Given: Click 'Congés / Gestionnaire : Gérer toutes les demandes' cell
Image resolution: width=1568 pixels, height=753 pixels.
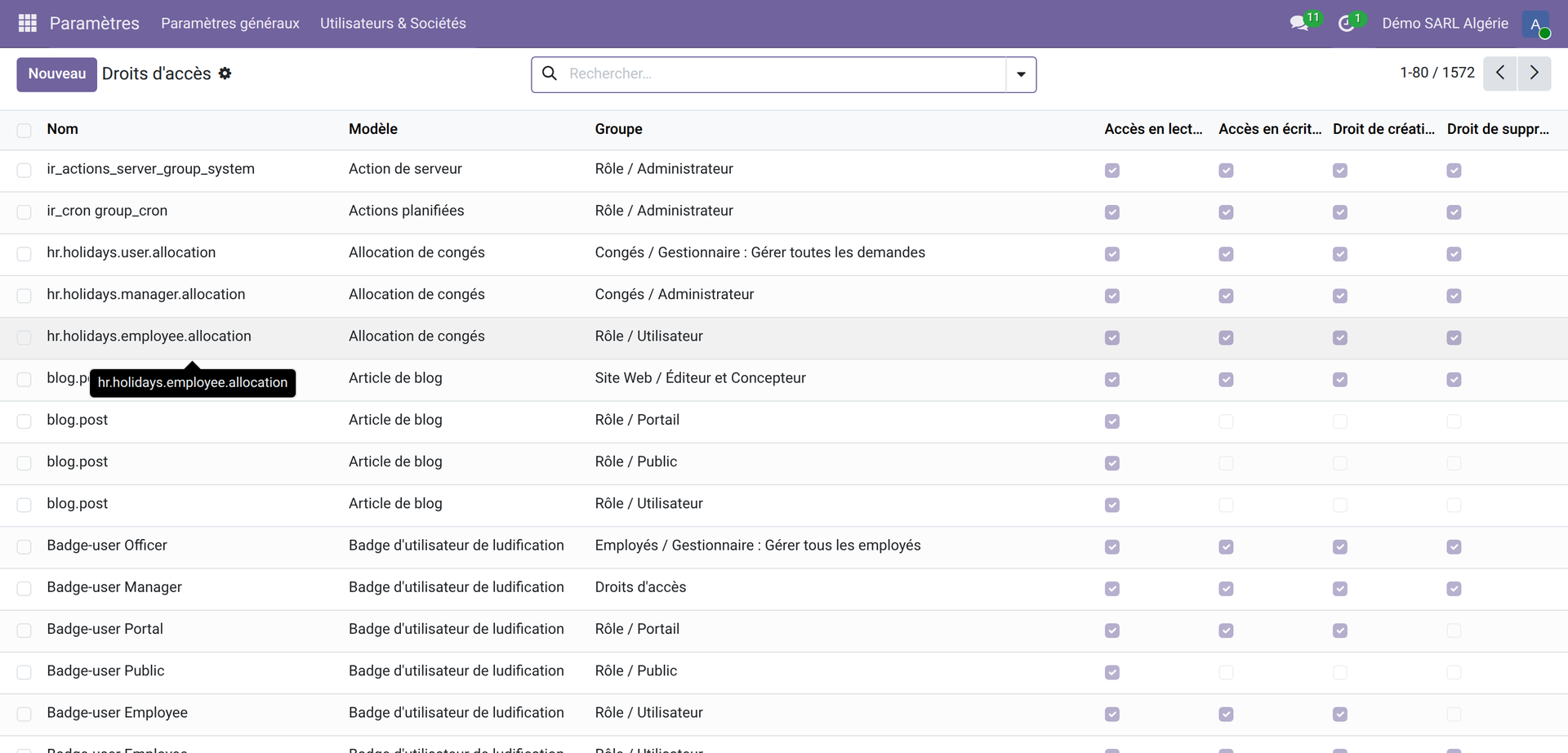Looking at the screenshot, I should pyautogui.click(x=759, y=252).
